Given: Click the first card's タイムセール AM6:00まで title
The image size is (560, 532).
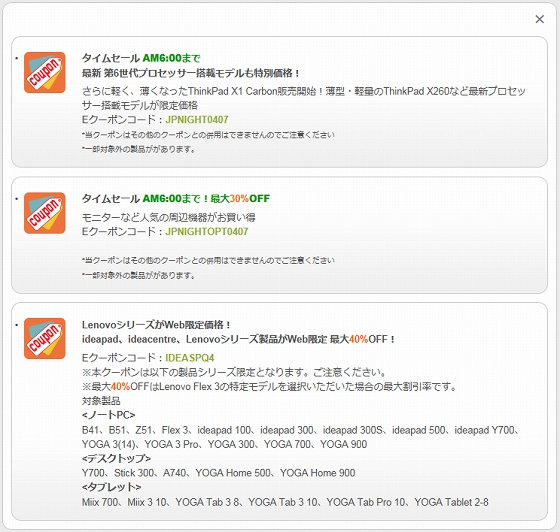Looking at the screenshot, I should click(x=141, y=58).
